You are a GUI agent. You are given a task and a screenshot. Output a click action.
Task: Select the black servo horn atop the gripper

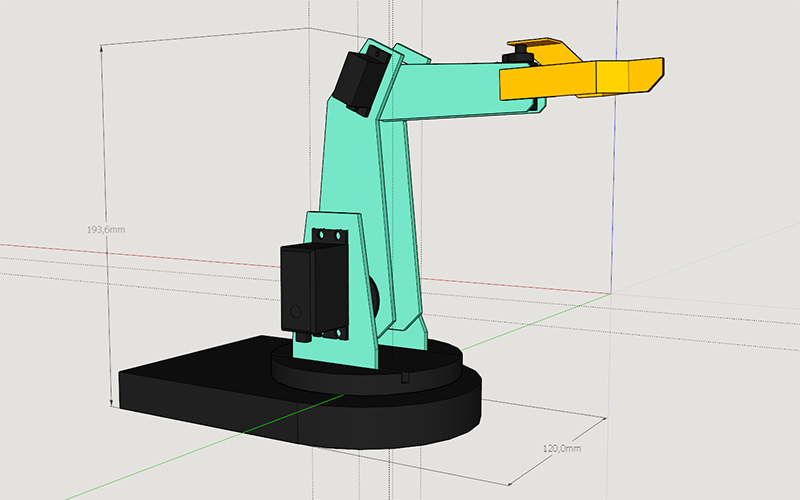click(519, 55)
